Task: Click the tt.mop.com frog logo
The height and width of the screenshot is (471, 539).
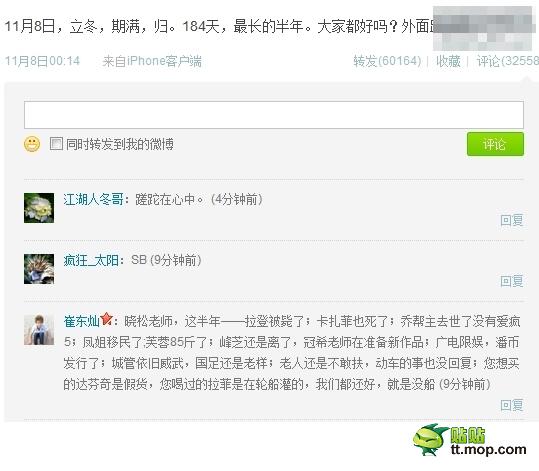Action: point(470,440)
